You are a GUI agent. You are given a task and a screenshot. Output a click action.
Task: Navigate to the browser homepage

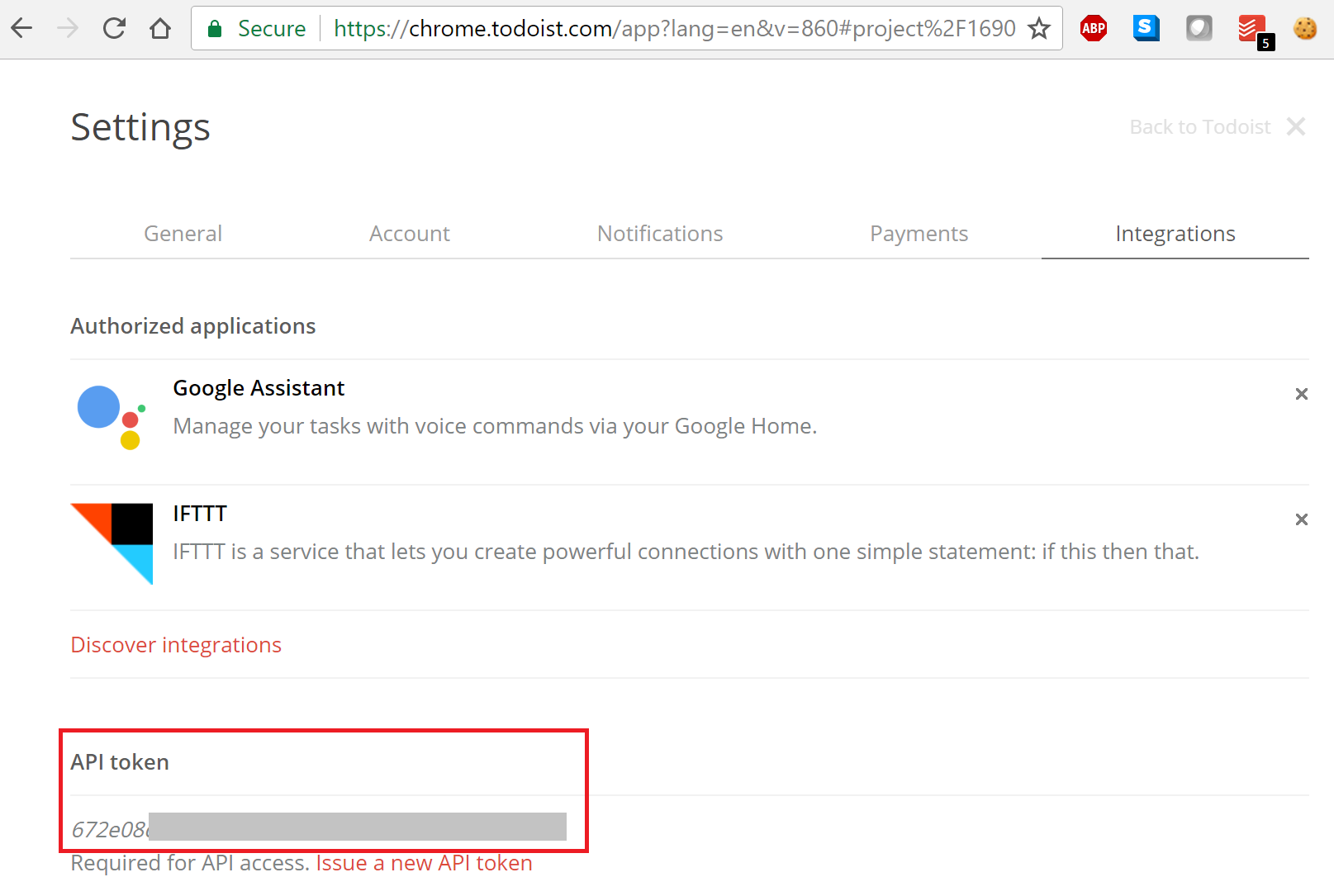[x=160, y=27]
